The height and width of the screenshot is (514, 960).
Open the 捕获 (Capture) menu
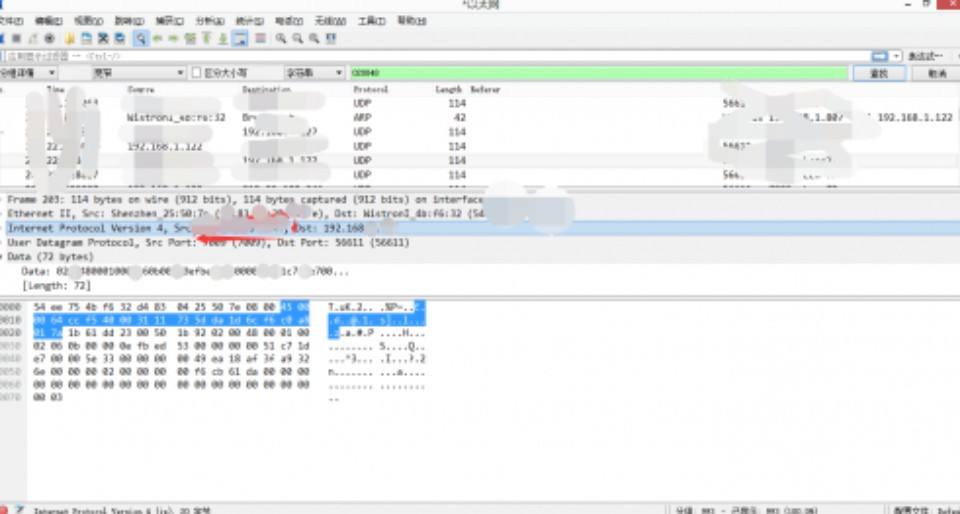[169, 21]
